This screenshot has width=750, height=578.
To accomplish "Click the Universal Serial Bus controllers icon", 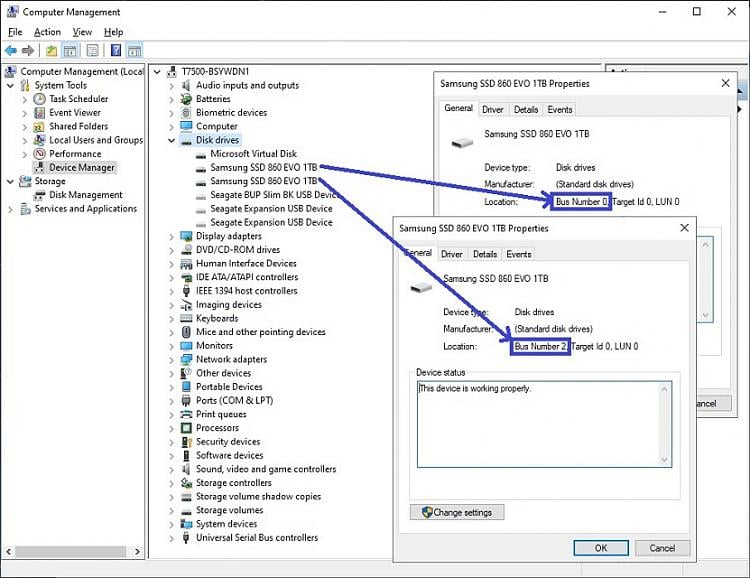I will pos(186,538).
